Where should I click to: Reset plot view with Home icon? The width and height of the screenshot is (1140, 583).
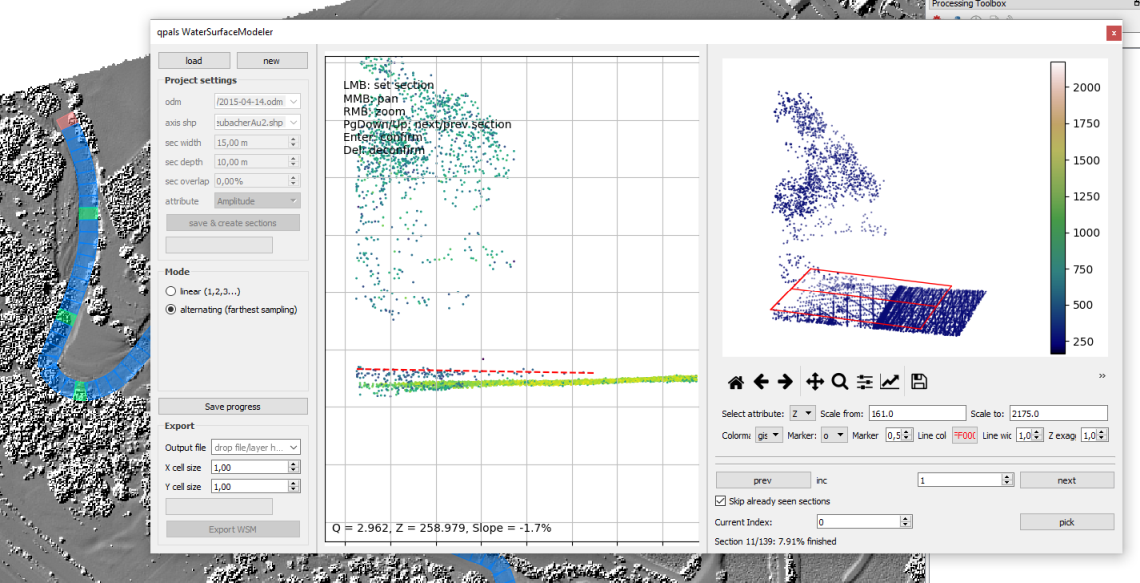pyautogui.click(x=735, y=382)
